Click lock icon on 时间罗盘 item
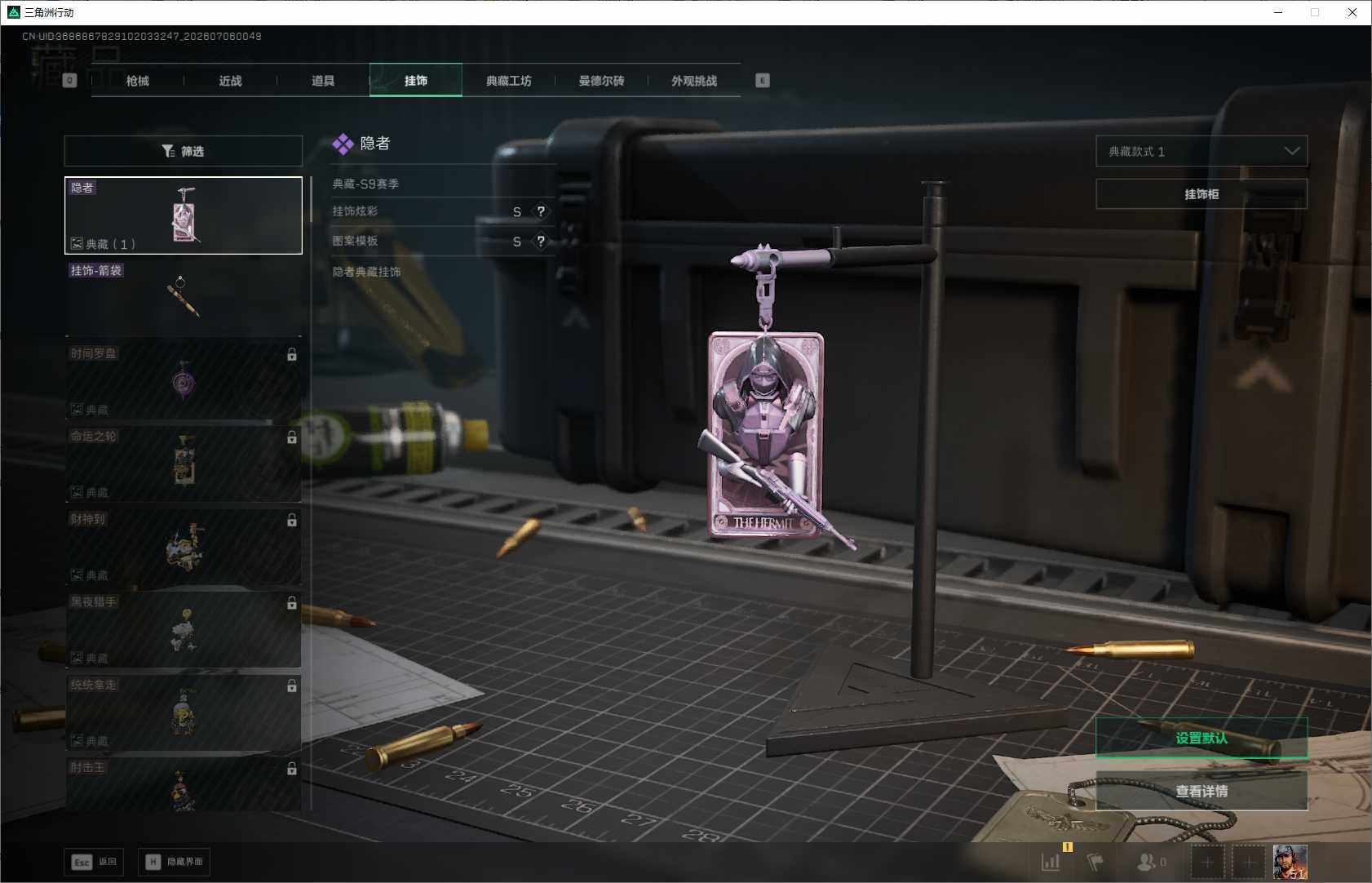The width and height of the screenshot is (1372, 883). [x=292, y=355]
